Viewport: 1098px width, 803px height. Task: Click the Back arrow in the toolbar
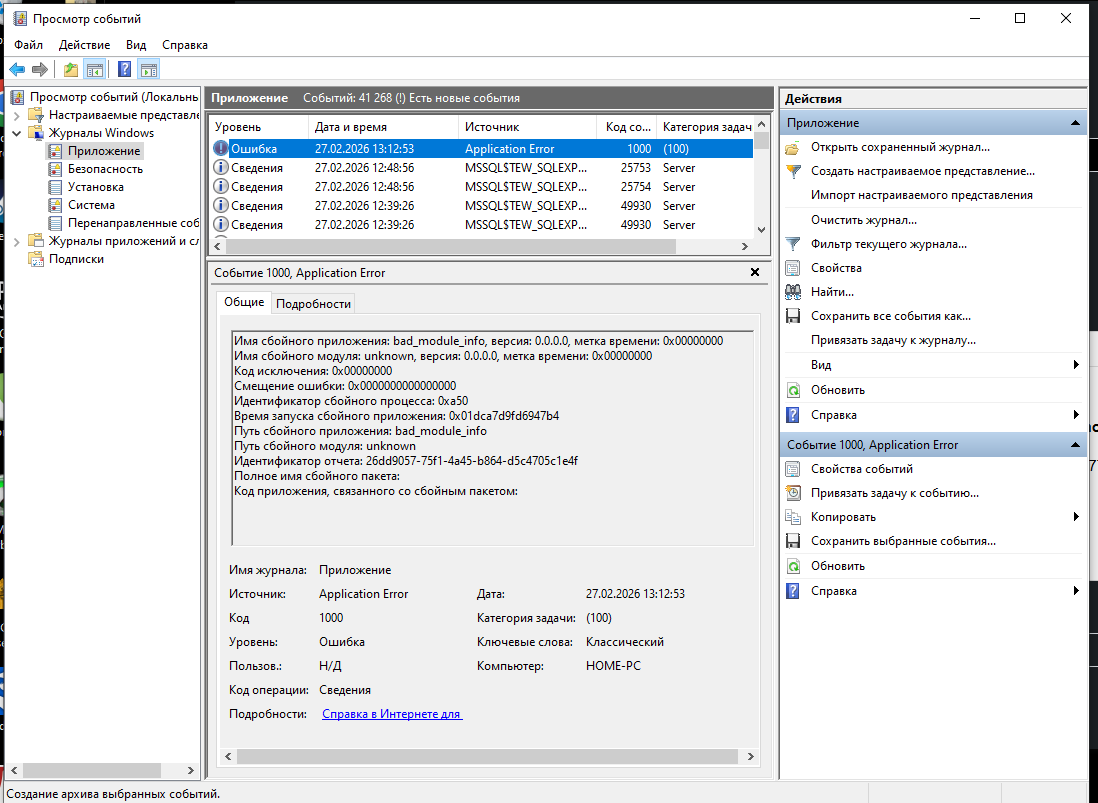coord(17,69)
